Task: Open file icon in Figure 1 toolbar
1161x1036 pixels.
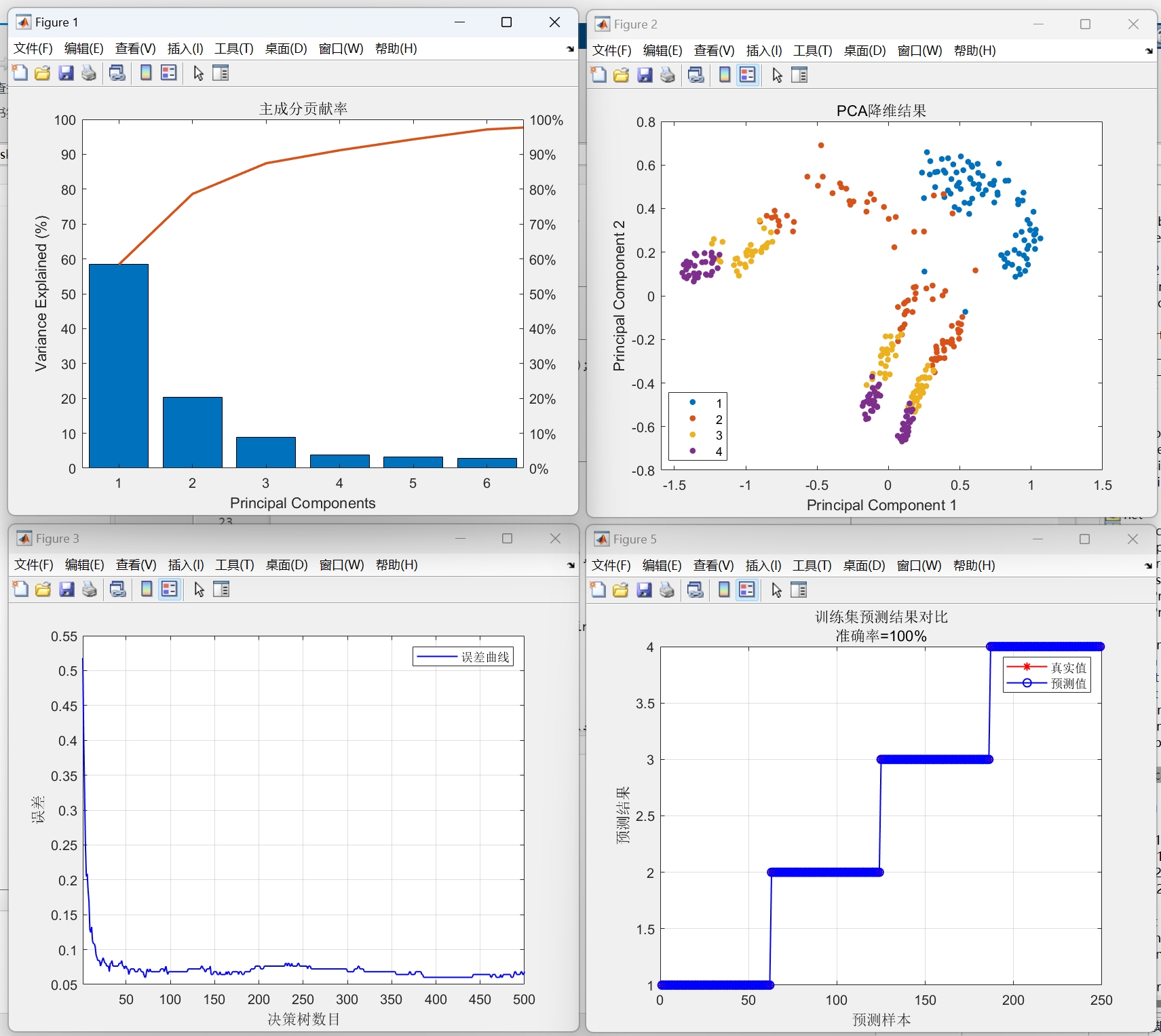Action: (x=43, y=73)
